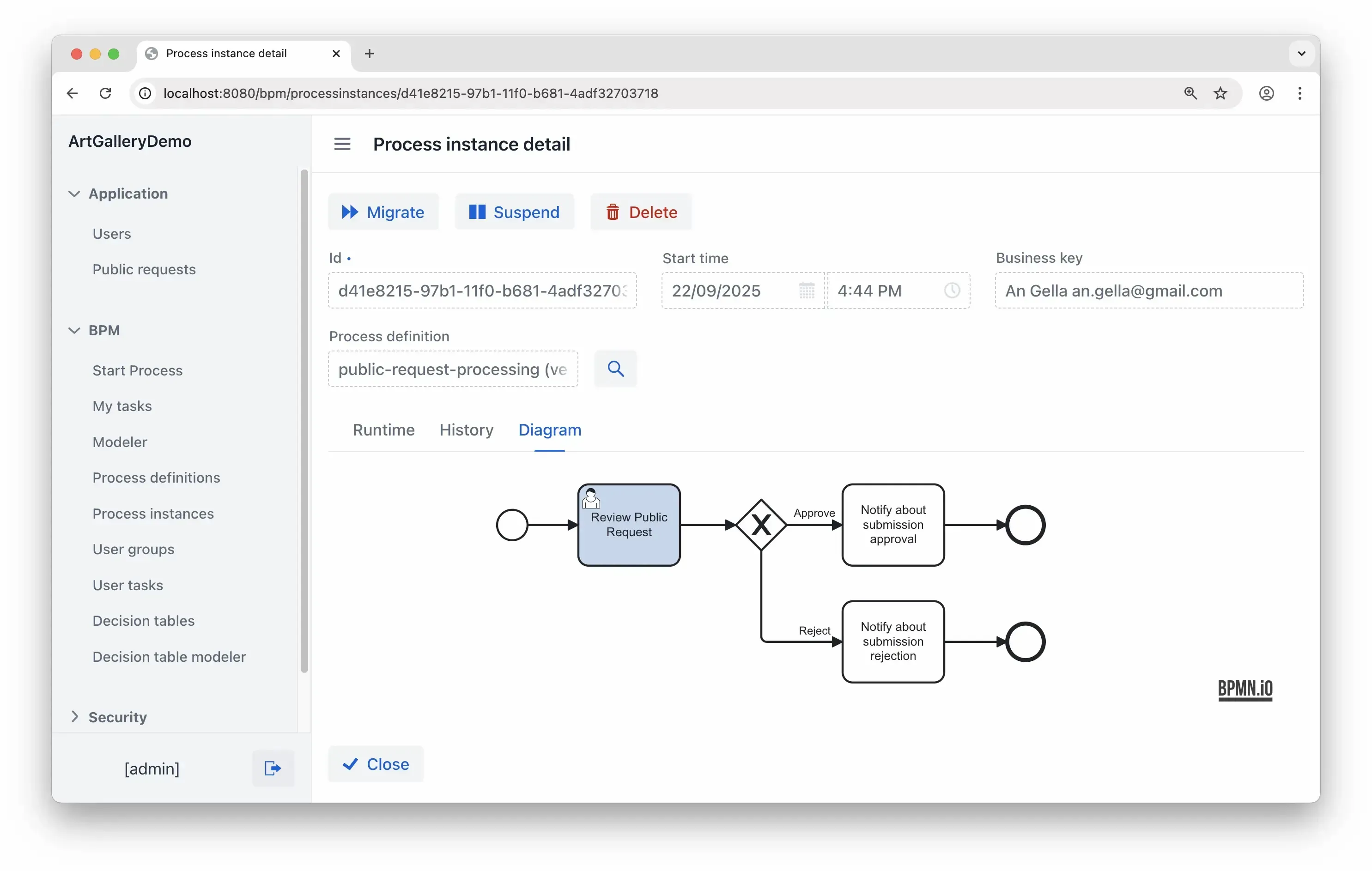The height and width of the screenshot is (871, 1372).
Task: Open the start date calendar picker
Action: pos(806,290)
